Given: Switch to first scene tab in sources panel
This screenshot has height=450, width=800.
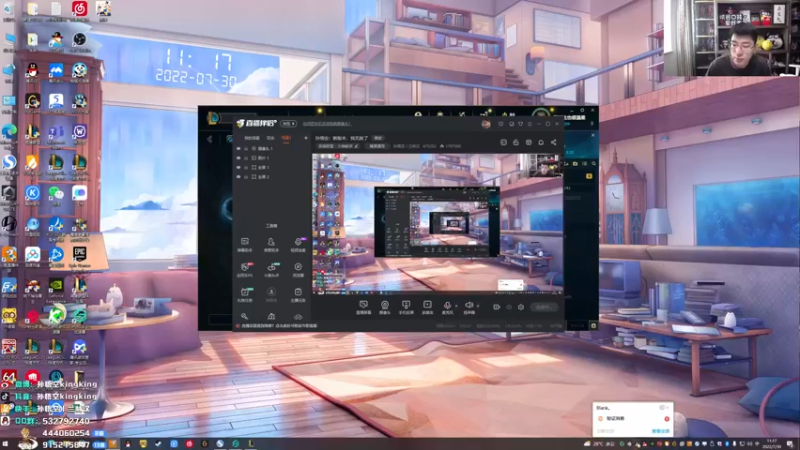Looking at the screenshot, I should pos(252,138).
